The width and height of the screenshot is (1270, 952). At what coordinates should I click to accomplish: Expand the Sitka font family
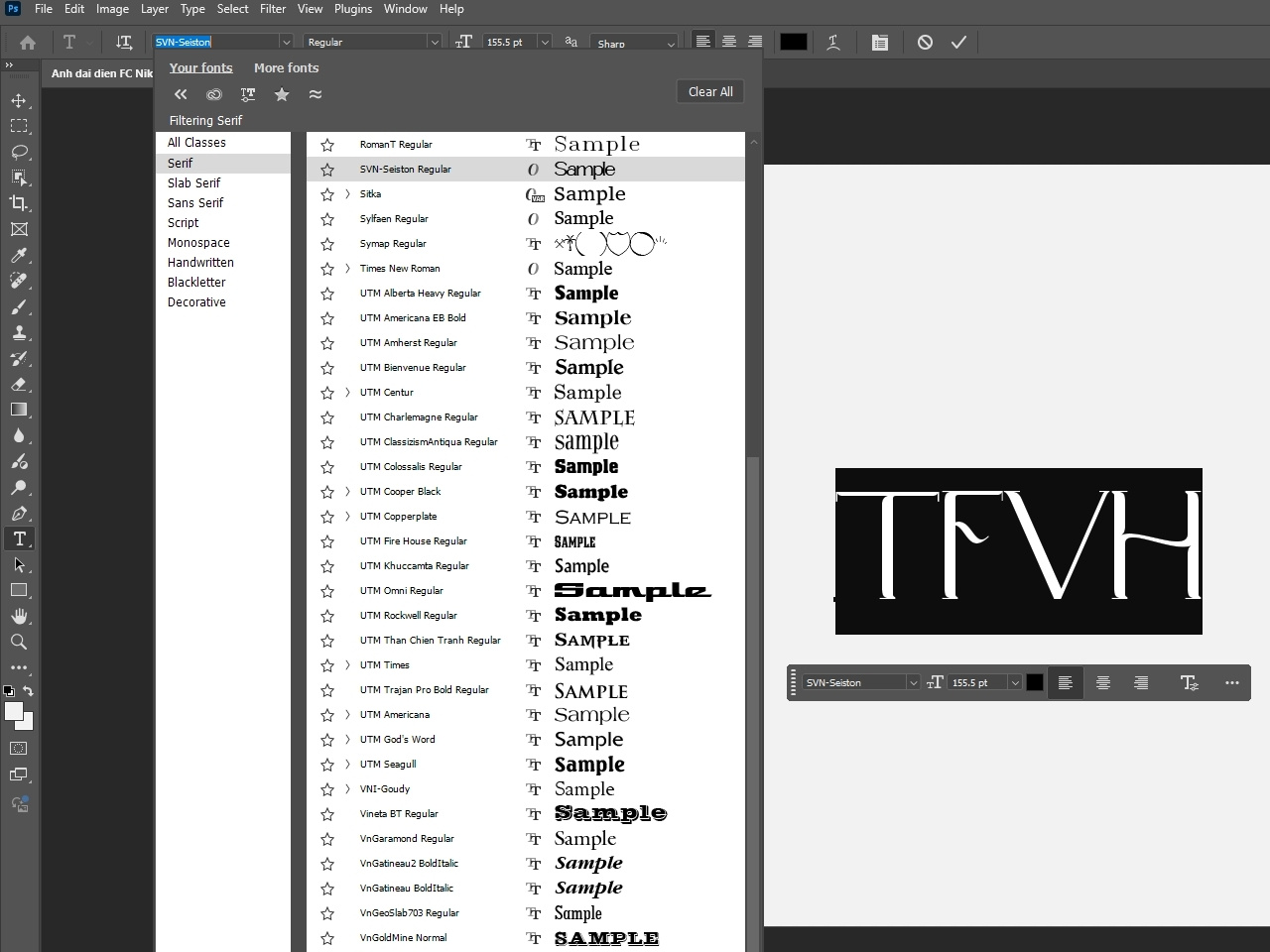pos(347,194)
